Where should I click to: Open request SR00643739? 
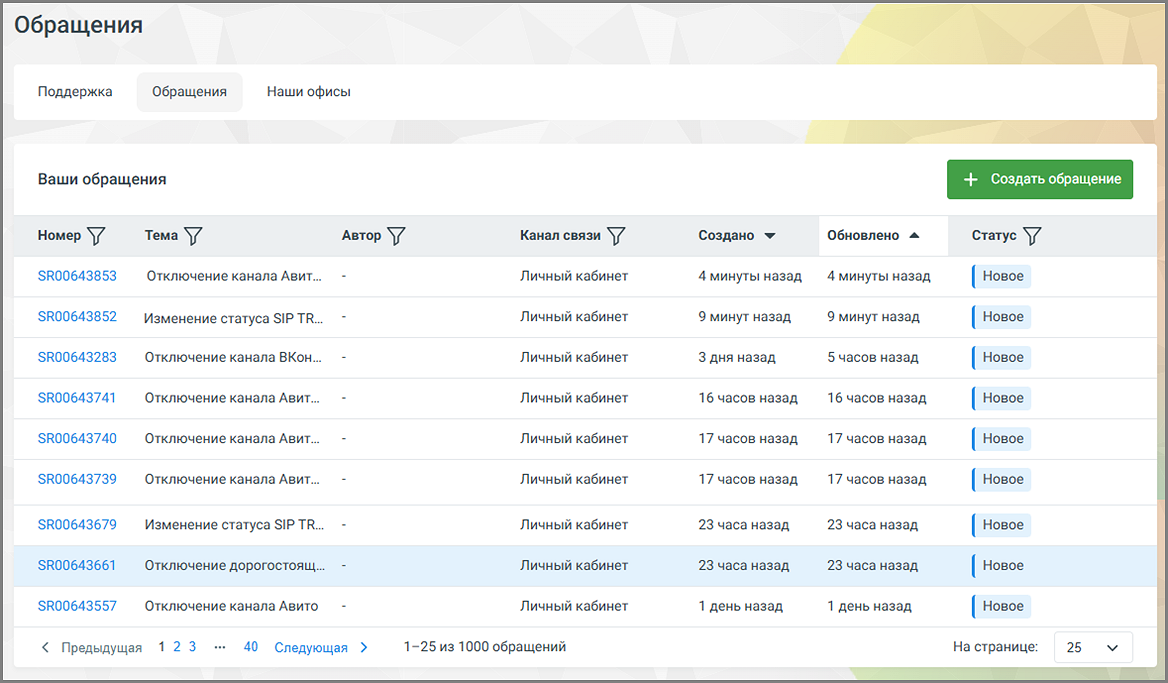click(77, 479)
